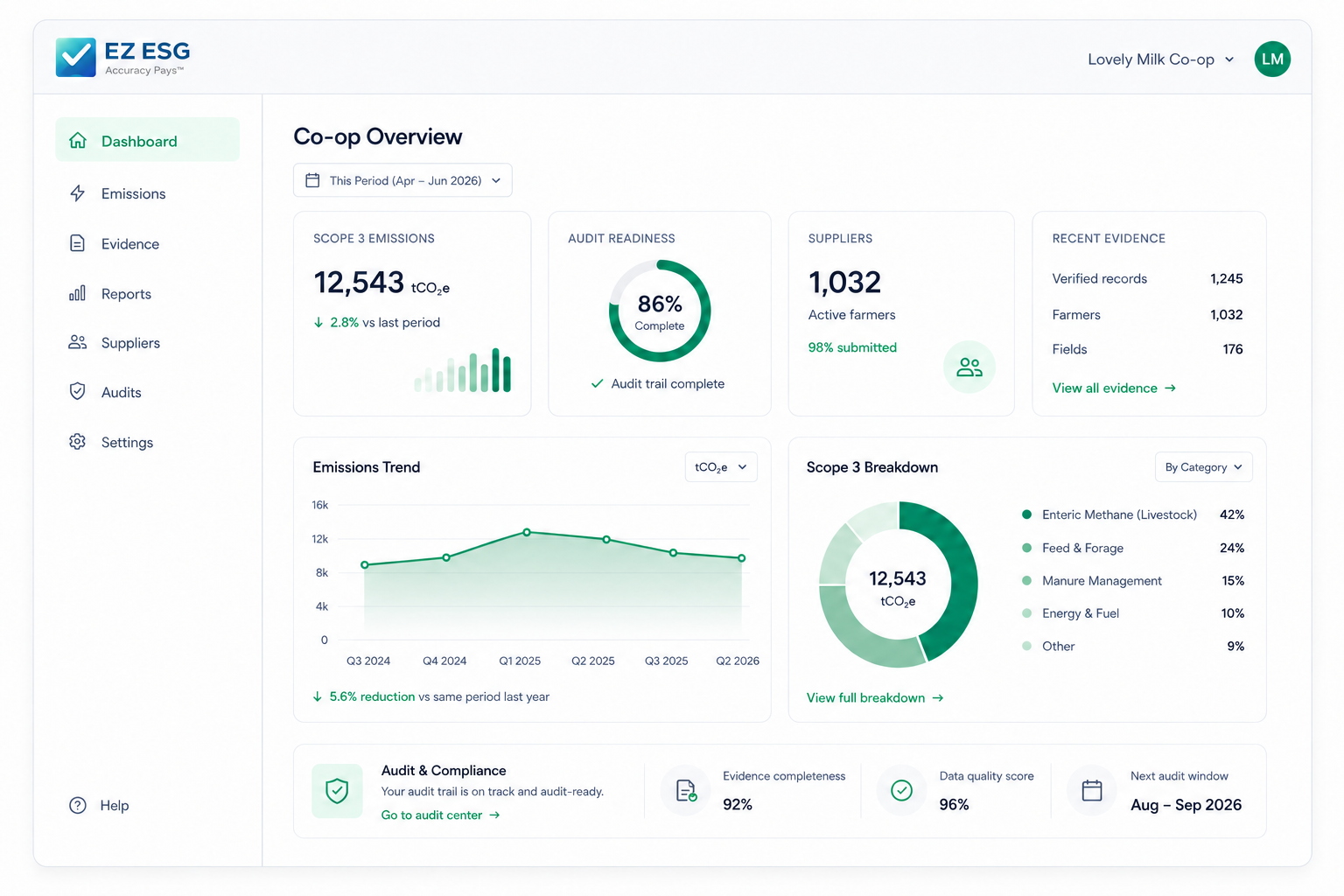Click the arrow beside Go to audit center
1344x896 pixels.
pyautogui.click(x=494, y=815)
